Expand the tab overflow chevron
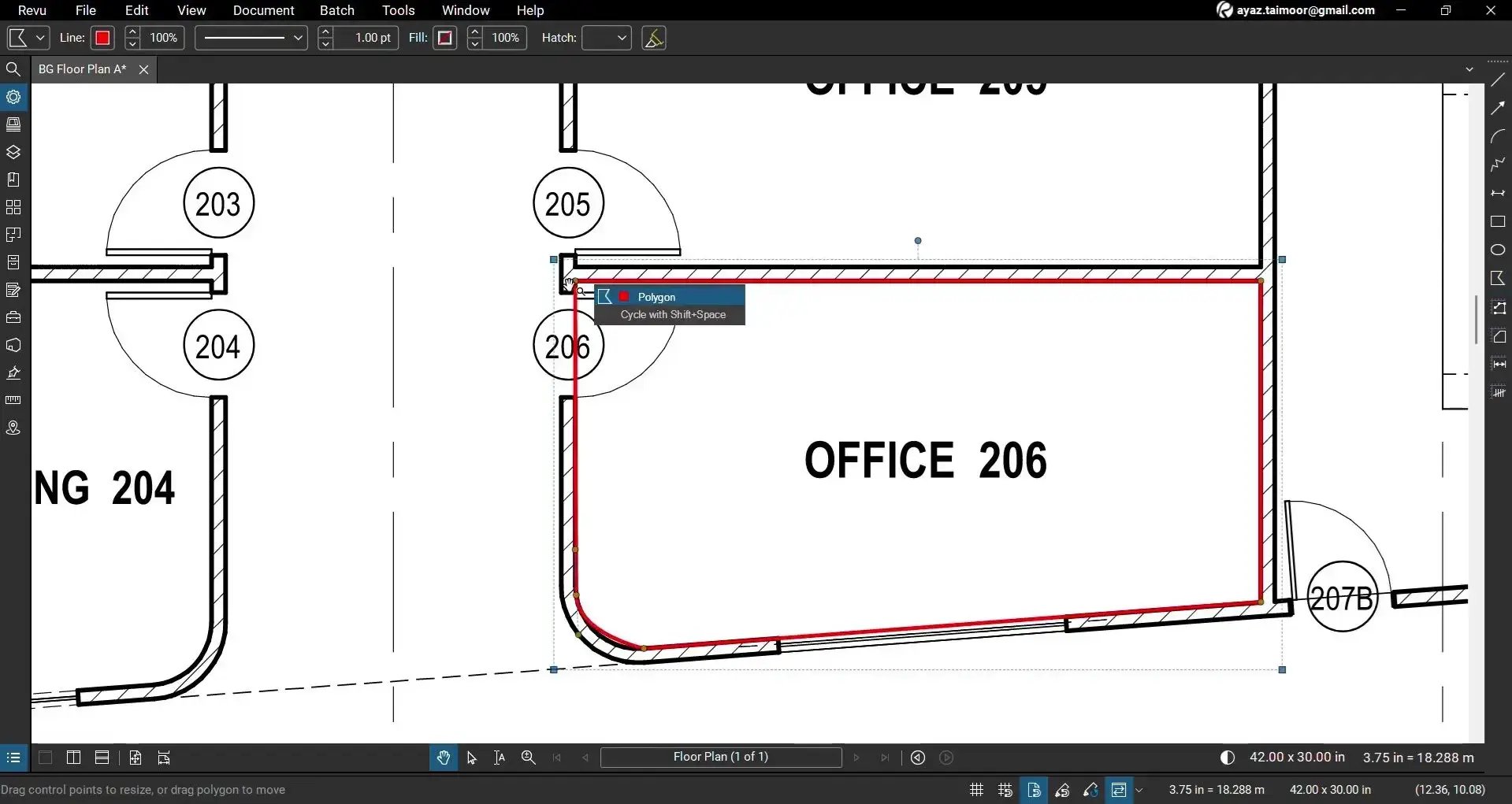This screenshot has width=1512, height=804. click(x=1469, y=69)
